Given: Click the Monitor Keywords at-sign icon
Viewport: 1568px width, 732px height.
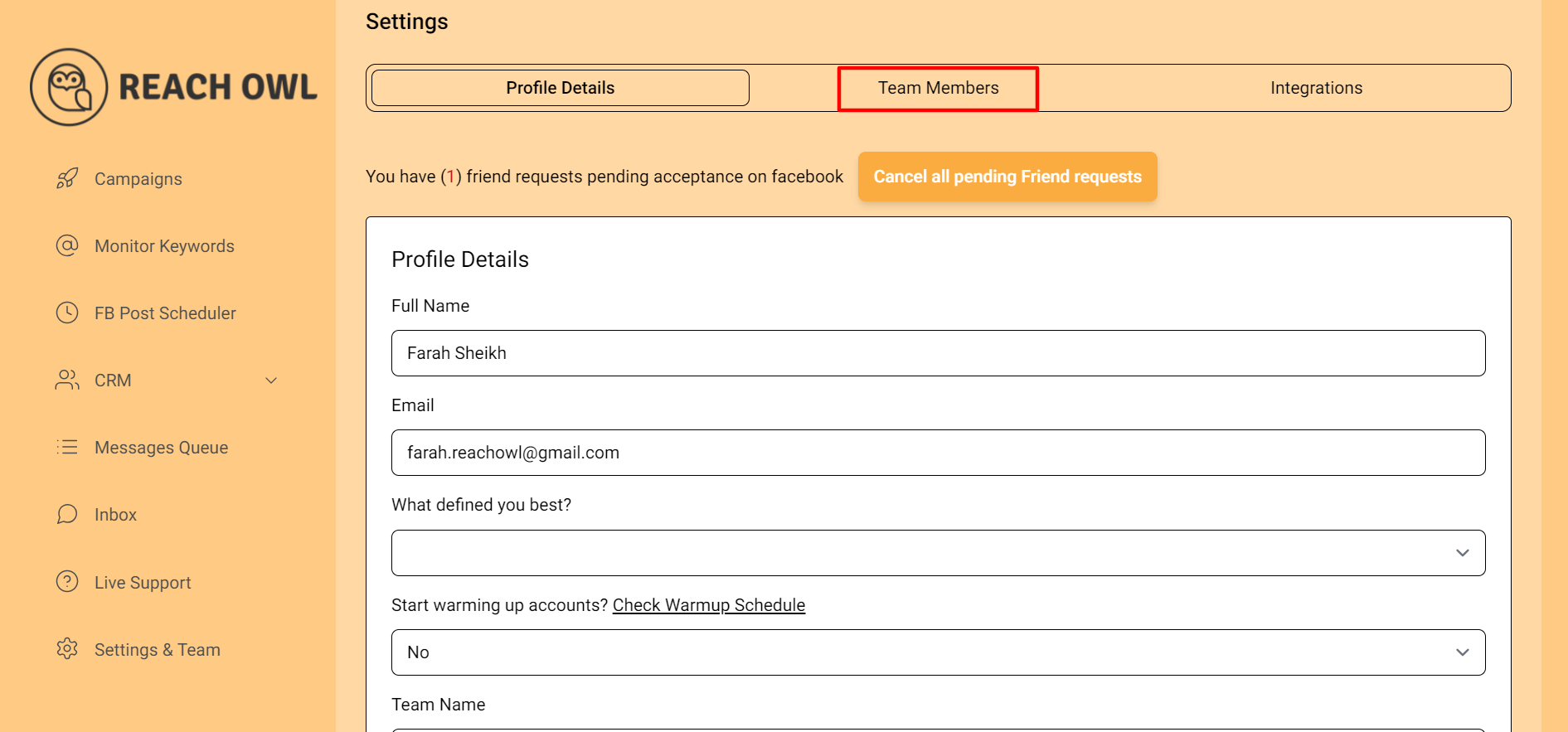Looking at the screenshot, I should [67, 245].
